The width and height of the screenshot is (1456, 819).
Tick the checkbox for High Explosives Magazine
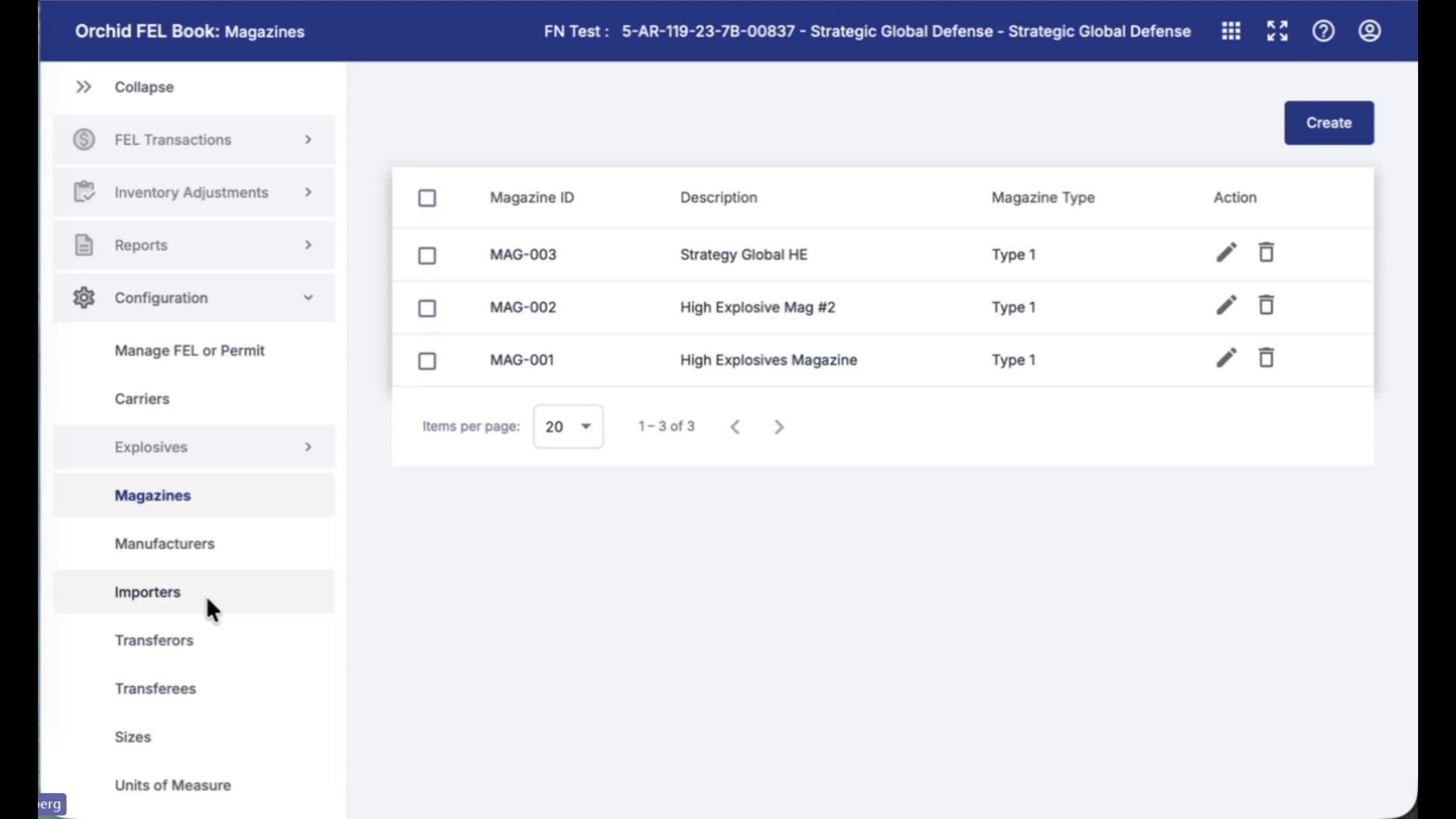[x=427, y=361]
